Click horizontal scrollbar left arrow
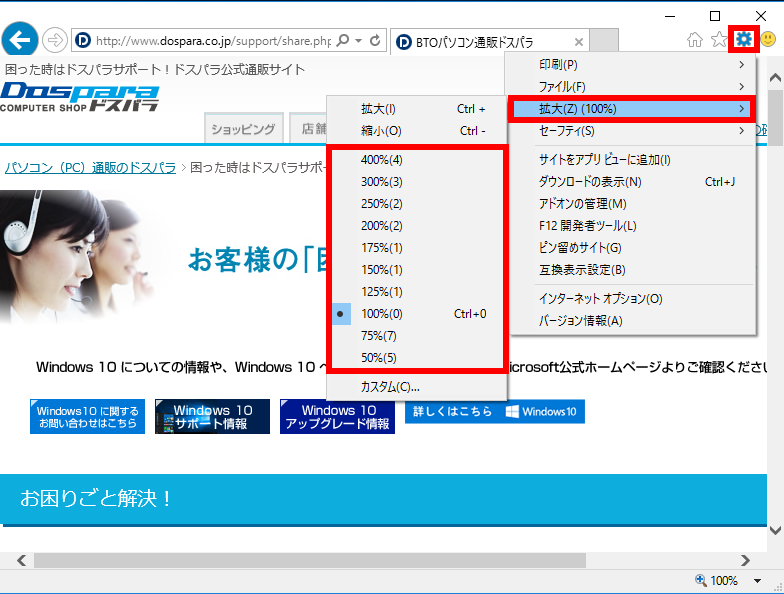 coord(22,560)
